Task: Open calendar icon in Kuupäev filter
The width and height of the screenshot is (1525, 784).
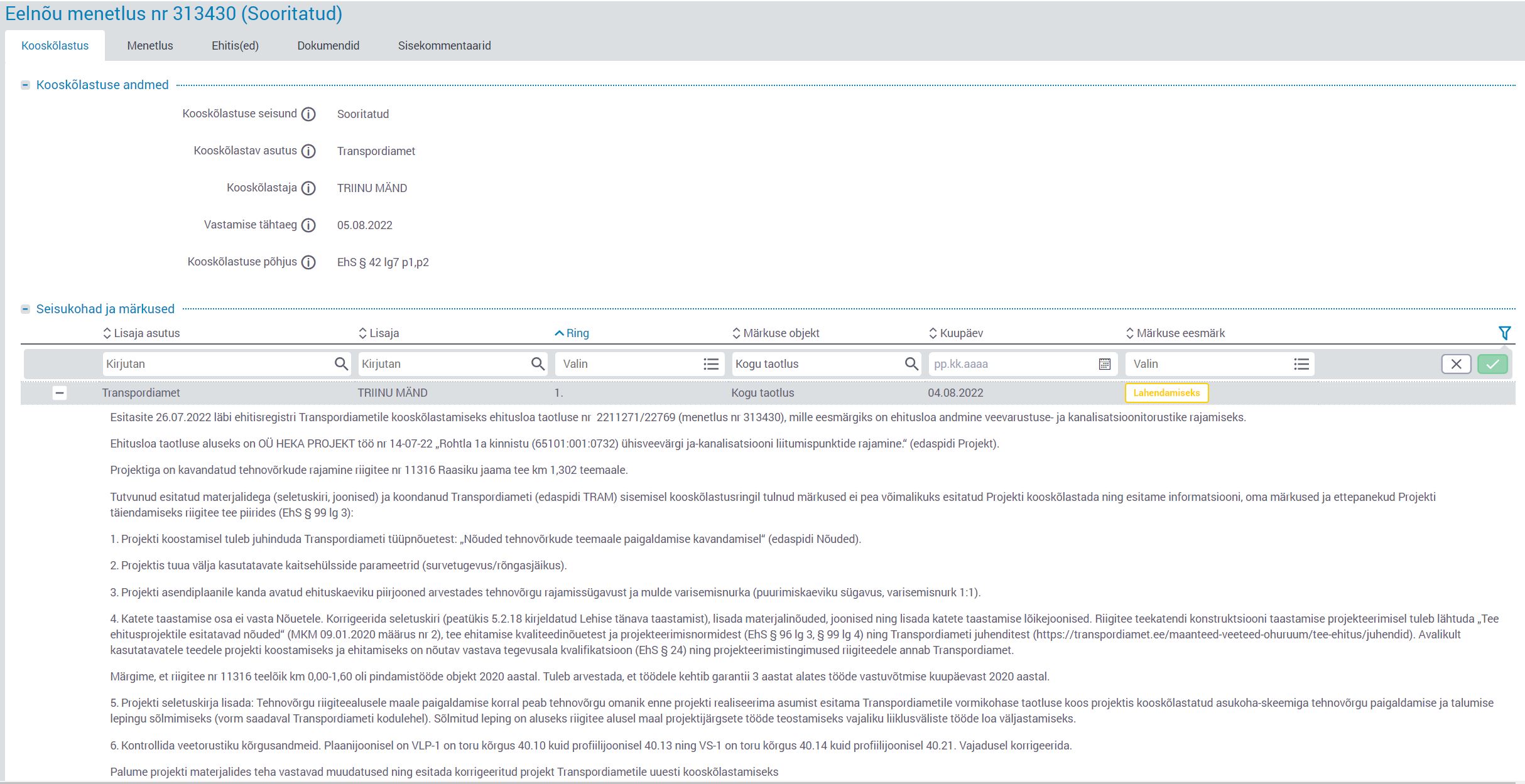Action: coord(1105,364)
